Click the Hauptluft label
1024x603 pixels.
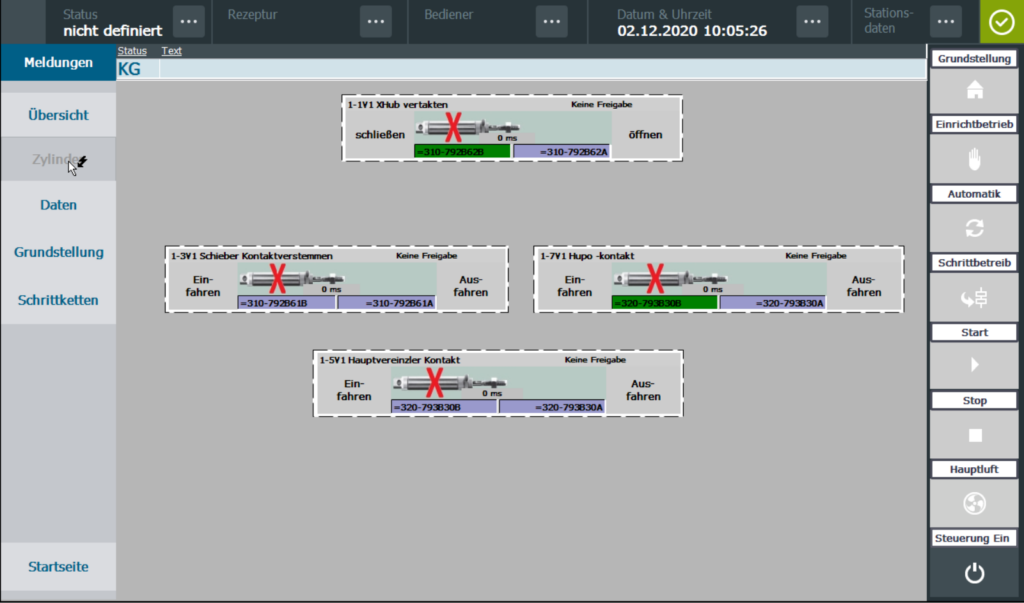pos(974,469)
